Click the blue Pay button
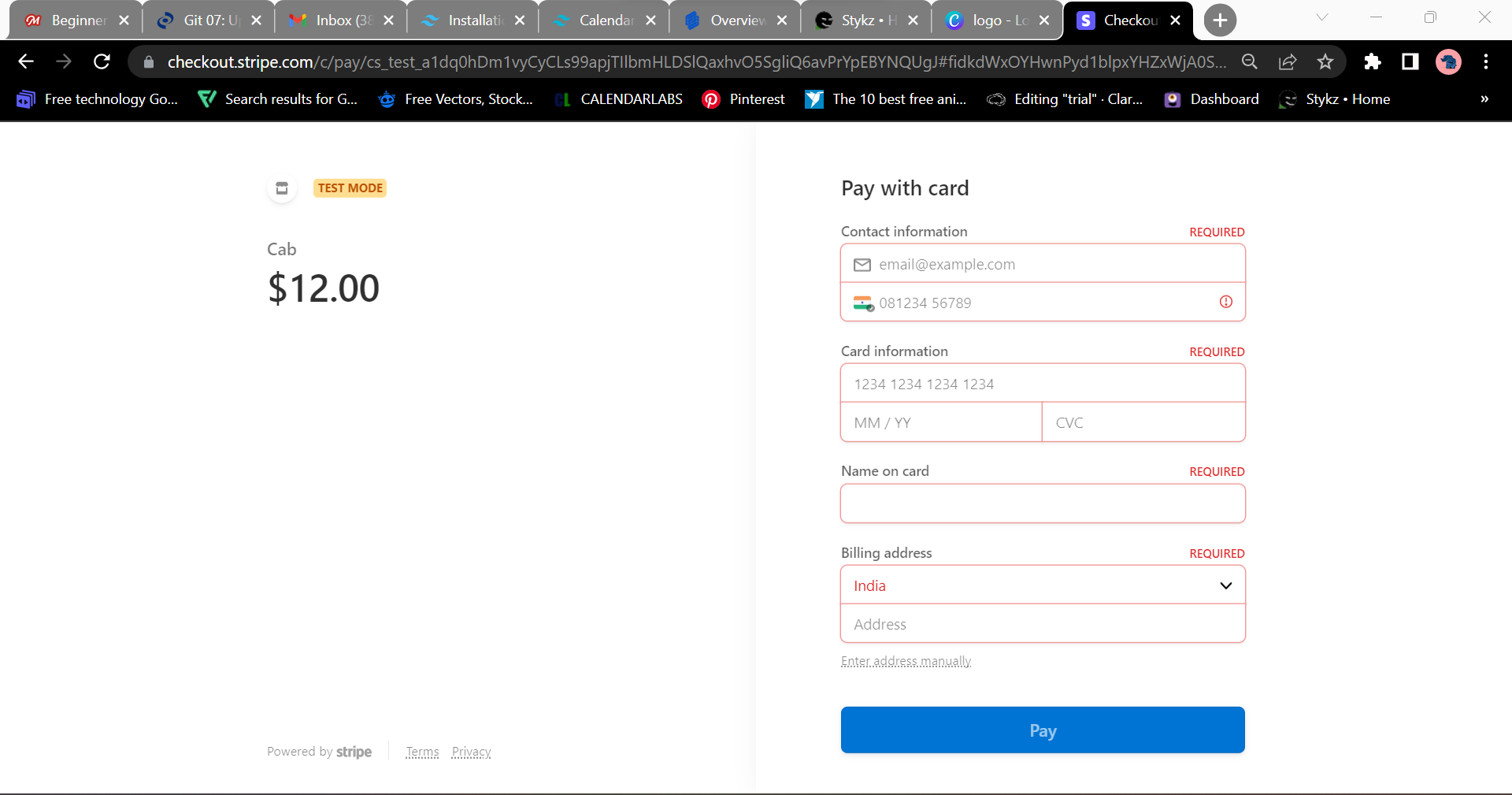 pyautogui.click(x=1043, y=730)
